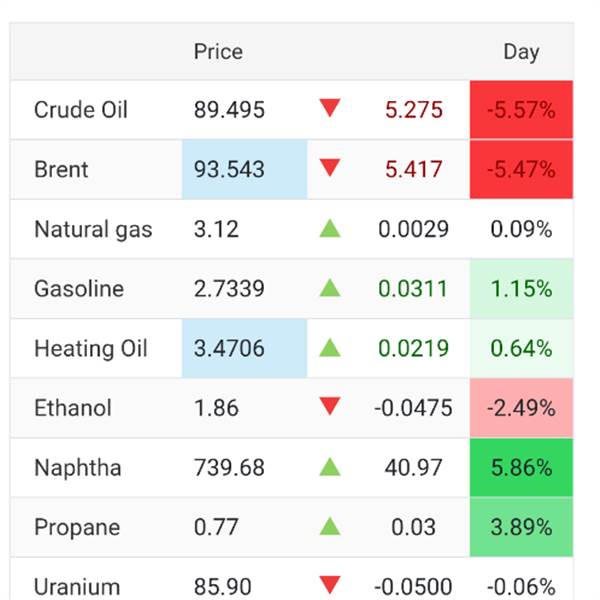Open the Natural gas commodity link

pyautogui.click(x=93, y=230)
